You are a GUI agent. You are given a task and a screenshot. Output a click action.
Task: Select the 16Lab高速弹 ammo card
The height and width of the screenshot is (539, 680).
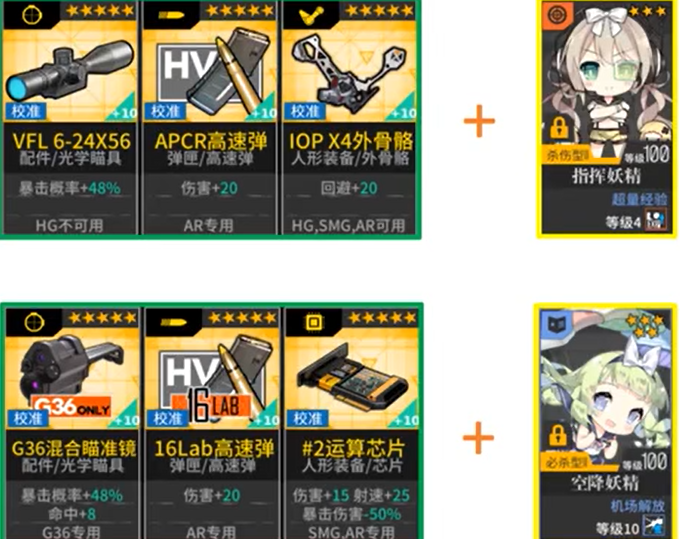pyautogui.click(x=212, y=423)
